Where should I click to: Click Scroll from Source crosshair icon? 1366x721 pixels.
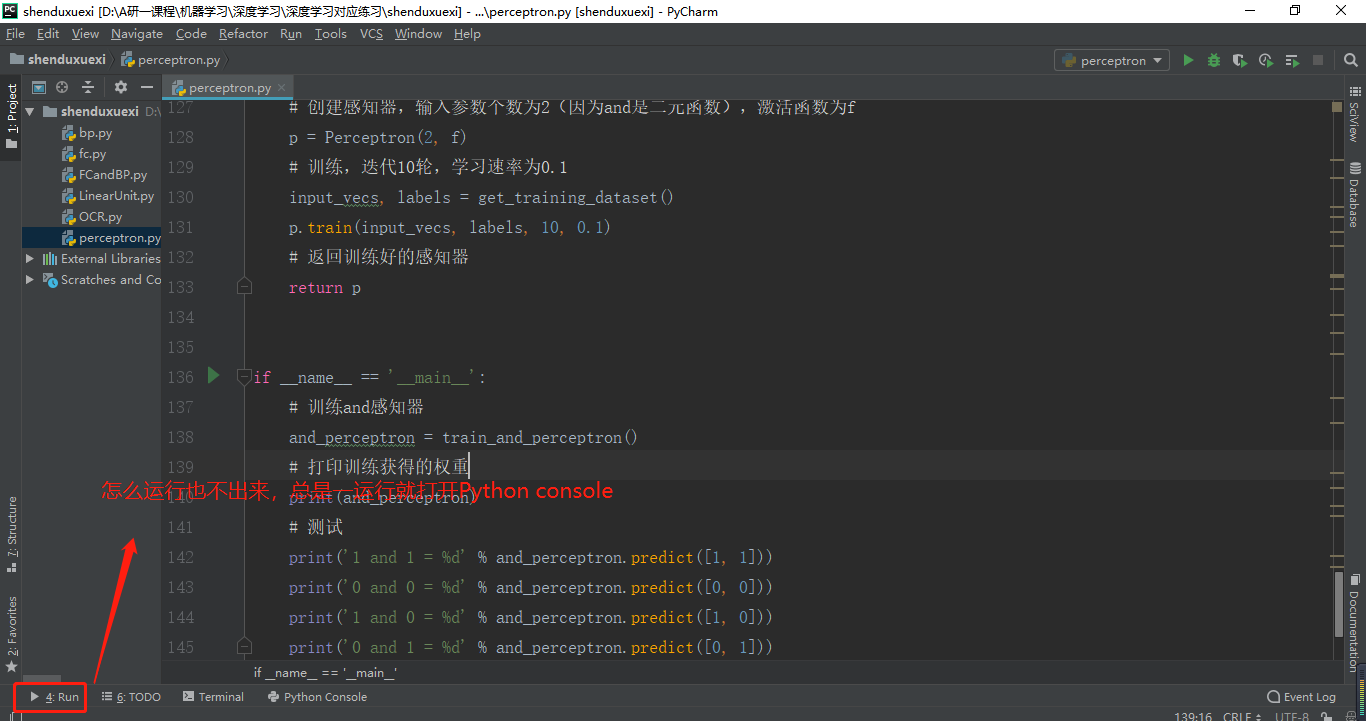pyautogui.click(x=62, y=87)
